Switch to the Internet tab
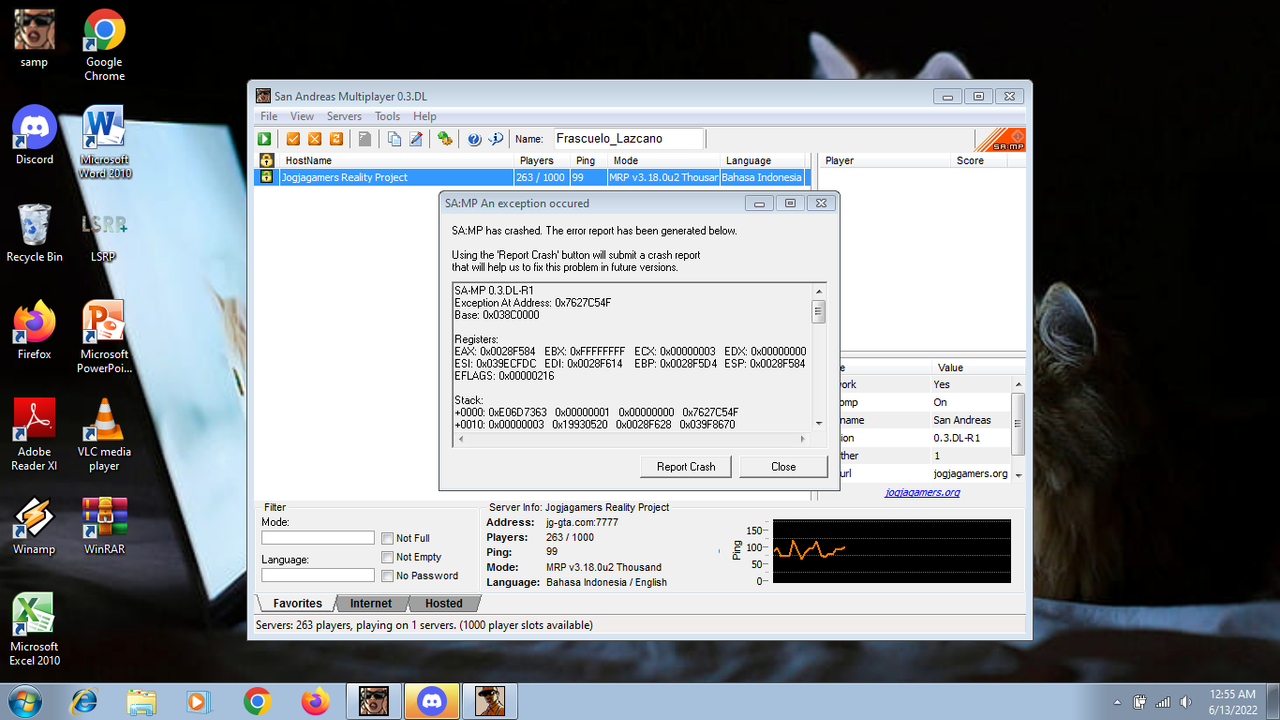This screenshot has width=1280, height=720. pyautogui.click(x=370, y=603)
